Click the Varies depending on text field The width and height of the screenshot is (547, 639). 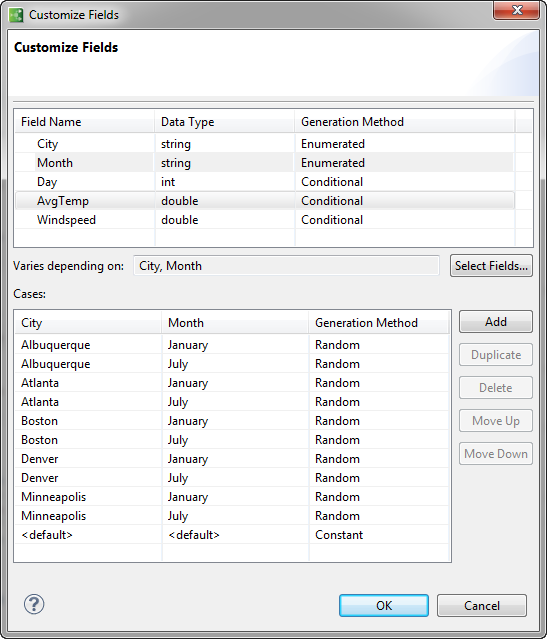[x=286, y=266]
